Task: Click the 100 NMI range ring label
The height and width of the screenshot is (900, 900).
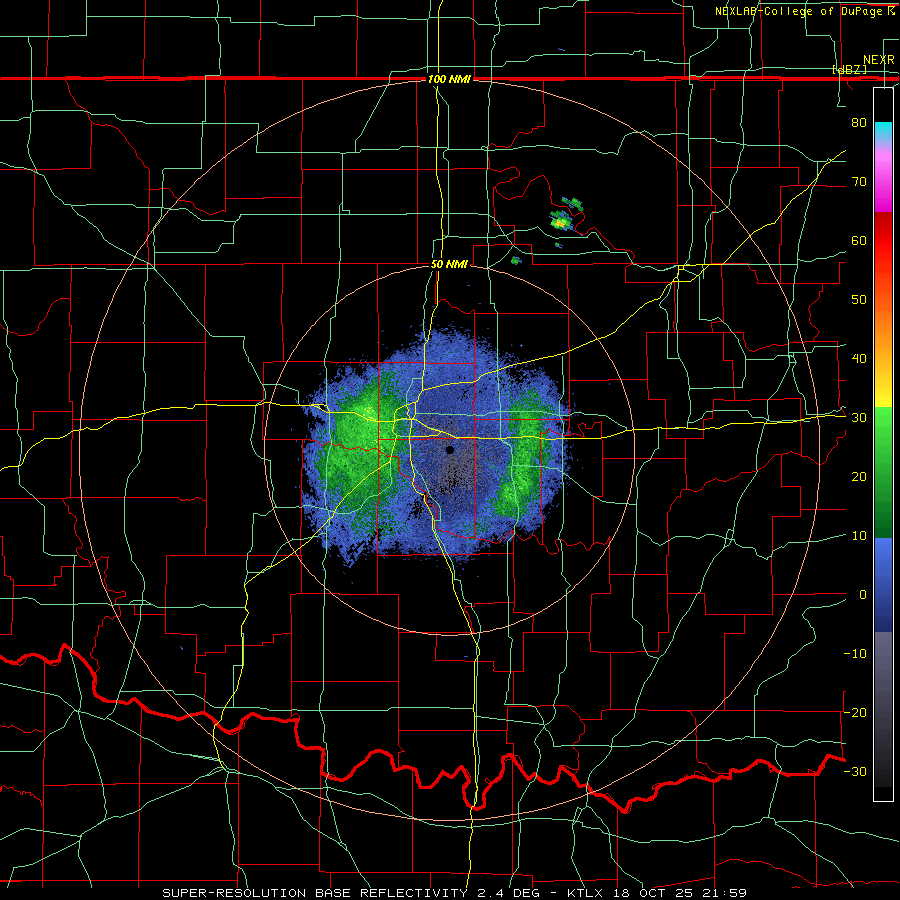Action: pyautogui.click(x=449, y=79)
